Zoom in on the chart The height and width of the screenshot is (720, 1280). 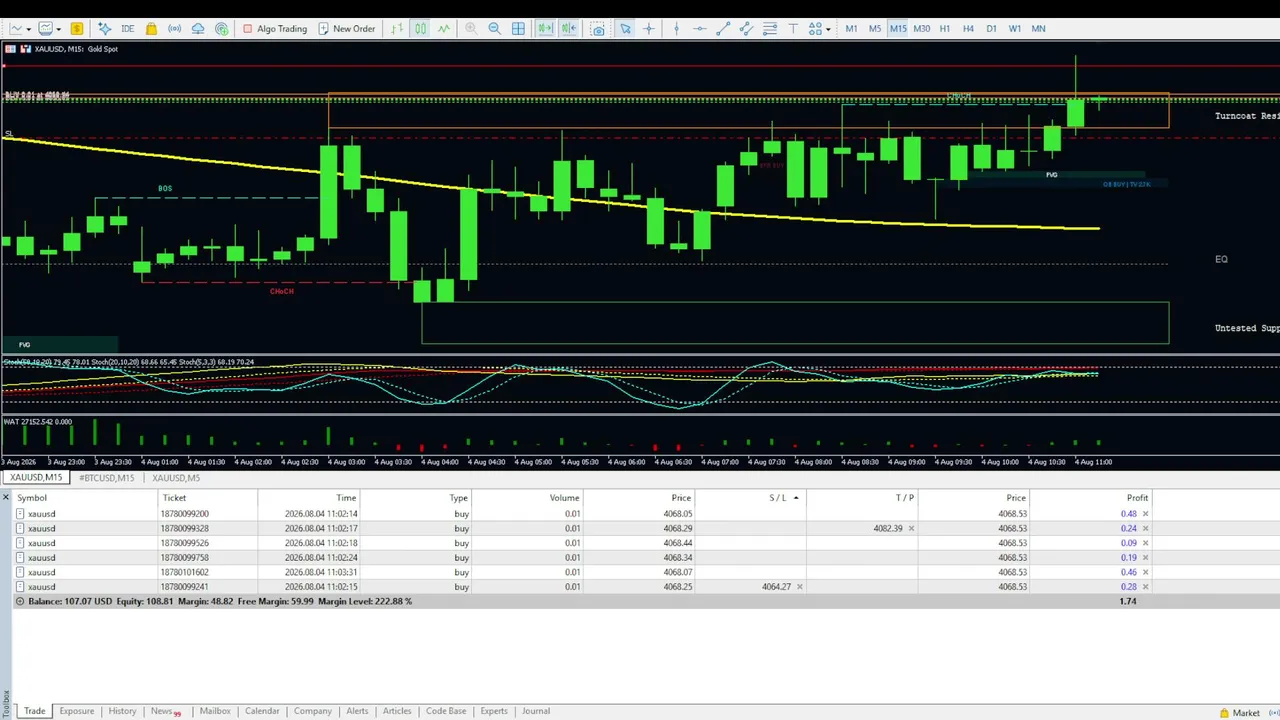[471, 28]
